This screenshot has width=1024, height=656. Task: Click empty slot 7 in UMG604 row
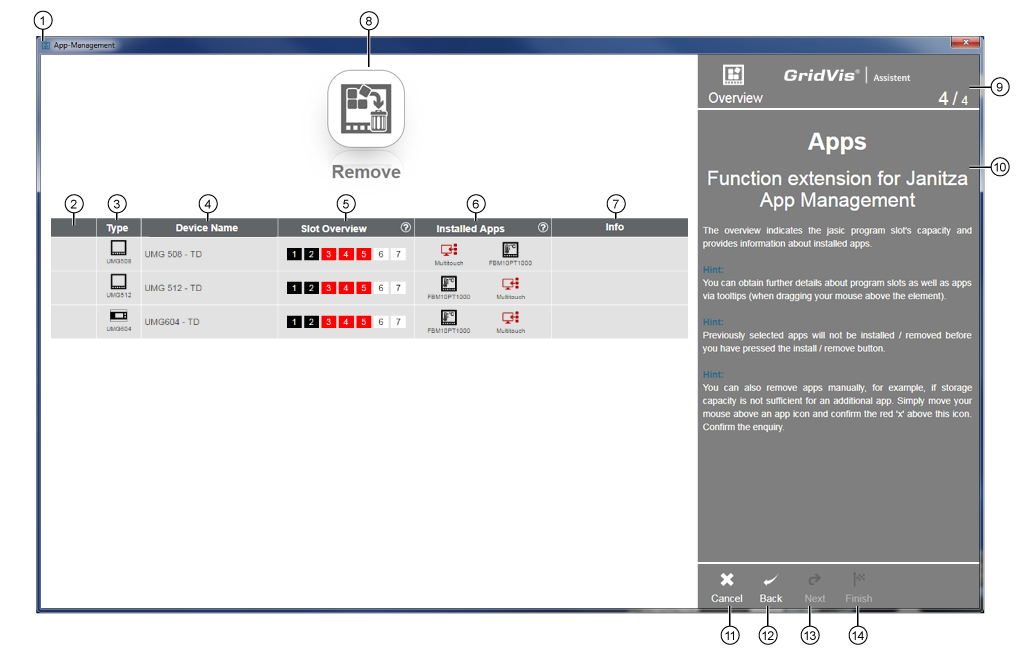(398, 322)
